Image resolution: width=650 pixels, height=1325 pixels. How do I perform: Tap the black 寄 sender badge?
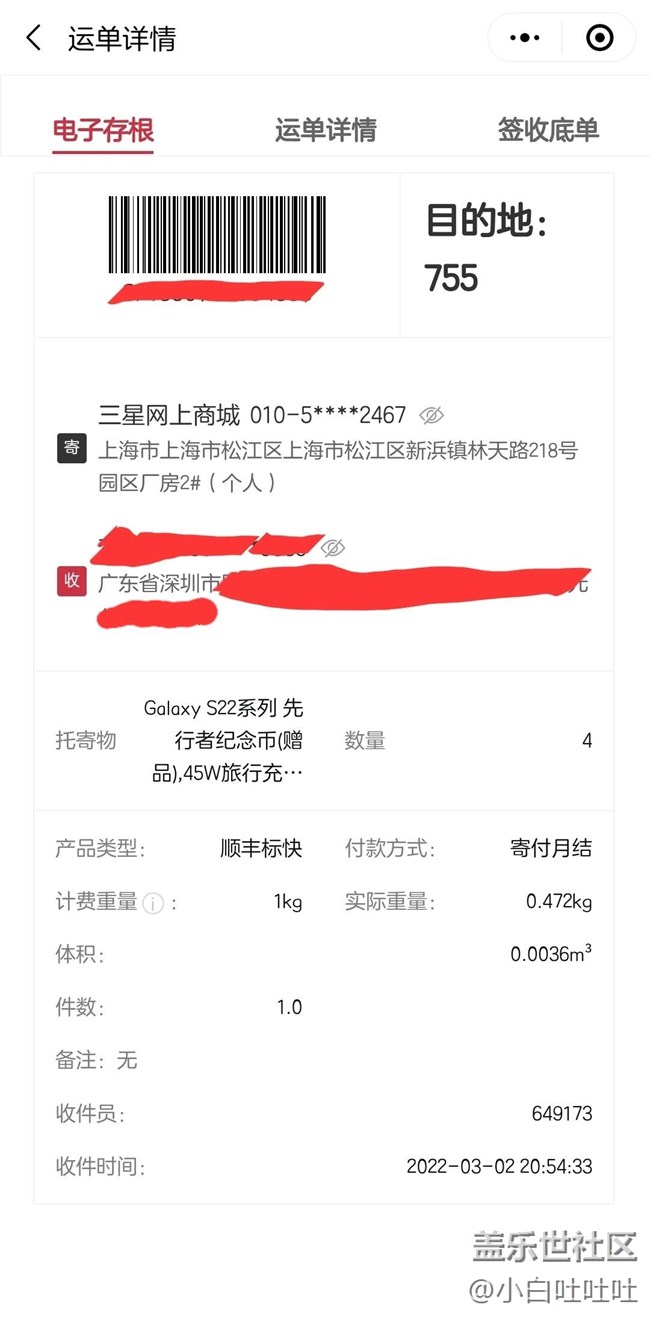click(x=72, y=448)
